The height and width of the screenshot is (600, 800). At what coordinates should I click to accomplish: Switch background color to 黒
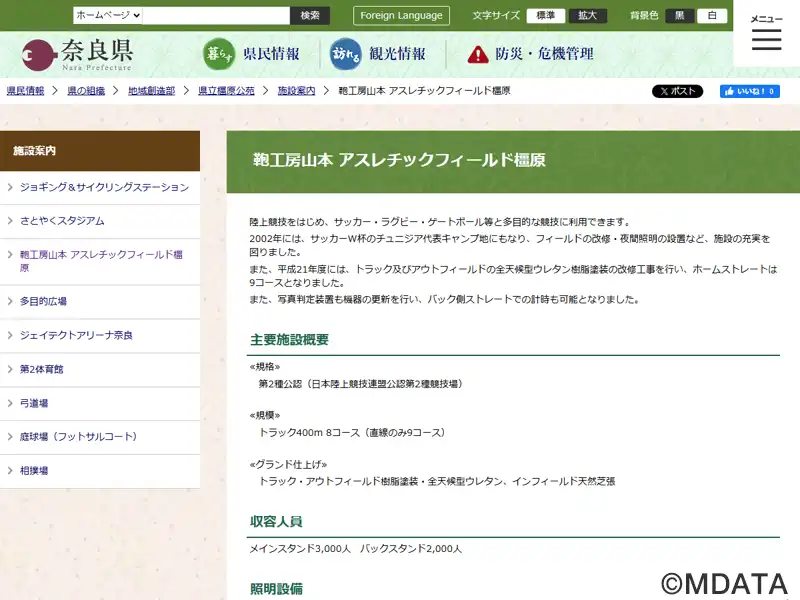tap(679, 15)
